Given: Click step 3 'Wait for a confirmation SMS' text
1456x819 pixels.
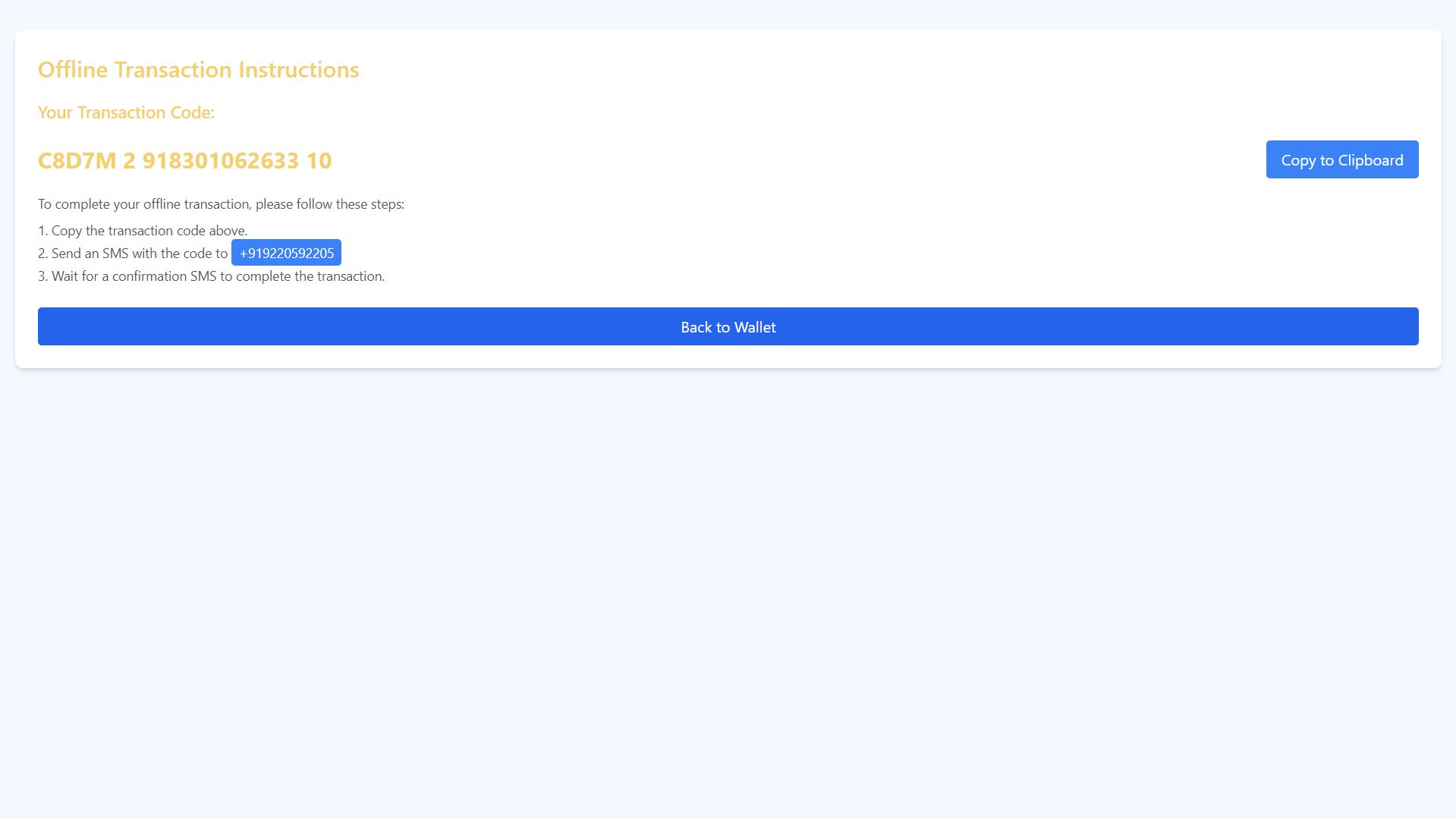Looking at the screenshot, I should pyautogui.click(x=212, y=276).
